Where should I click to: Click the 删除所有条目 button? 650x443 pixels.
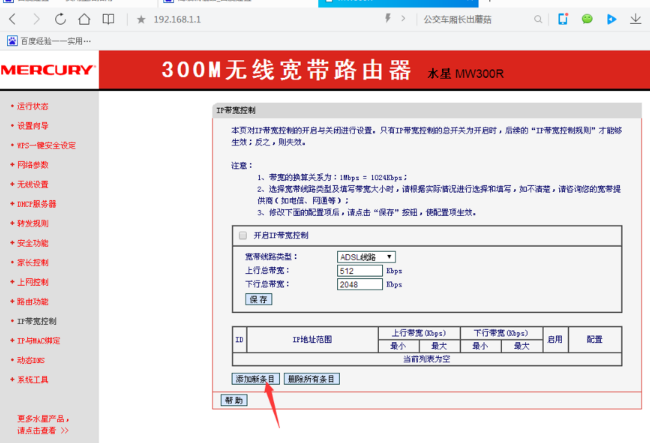(x=311, y=379)
